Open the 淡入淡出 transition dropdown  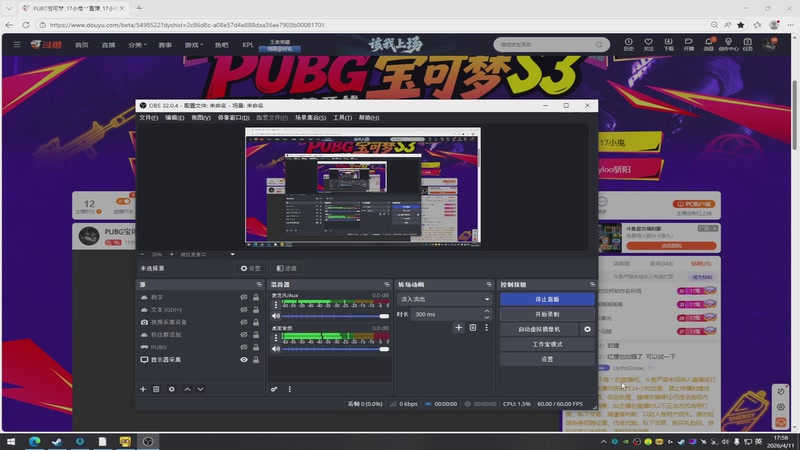click(444, 299)
